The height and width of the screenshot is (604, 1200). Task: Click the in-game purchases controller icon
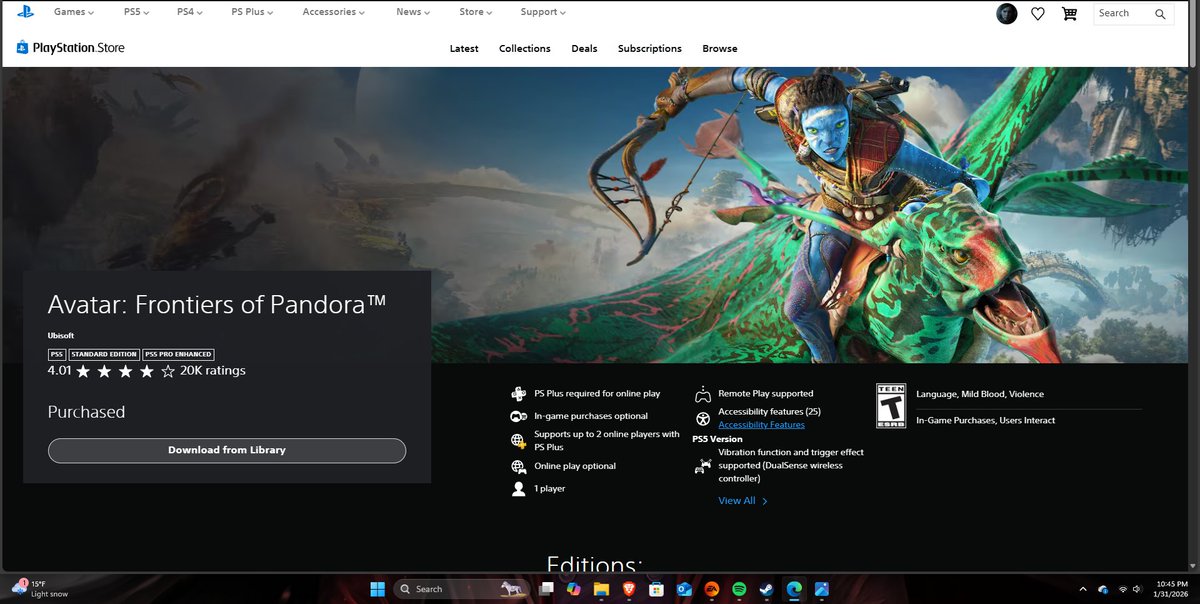[x=518, y=416]
